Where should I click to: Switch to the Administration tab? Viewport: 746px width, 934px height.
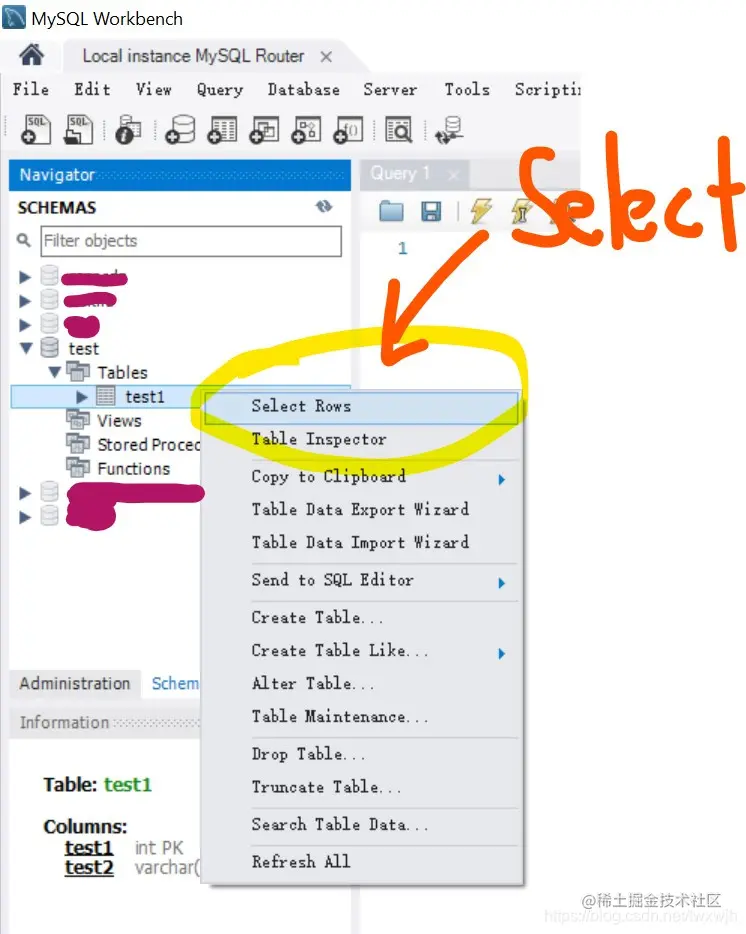point(75,683)
